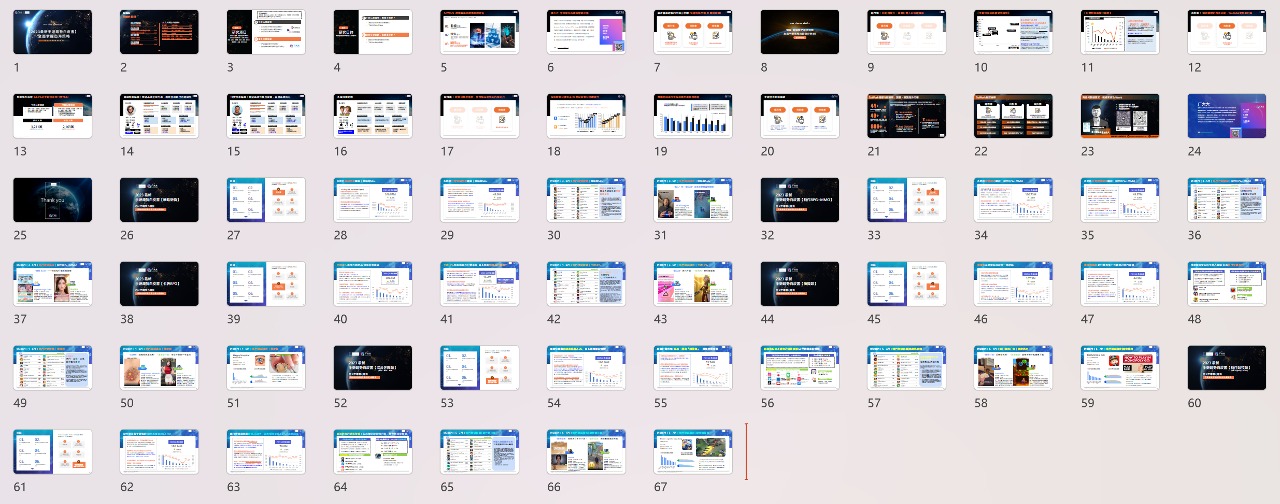
Task: Open slide 11 chart thumbnail
Action: coord(1120,32)
